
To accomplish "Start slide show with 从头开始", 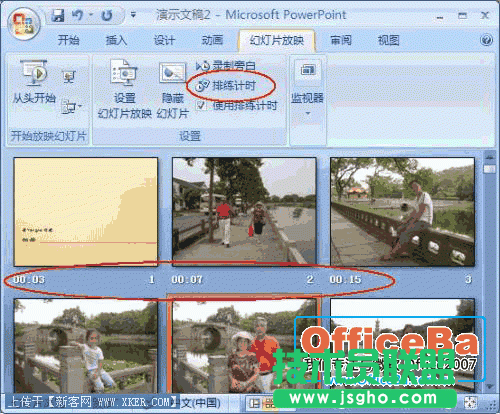I will point(34,82).
